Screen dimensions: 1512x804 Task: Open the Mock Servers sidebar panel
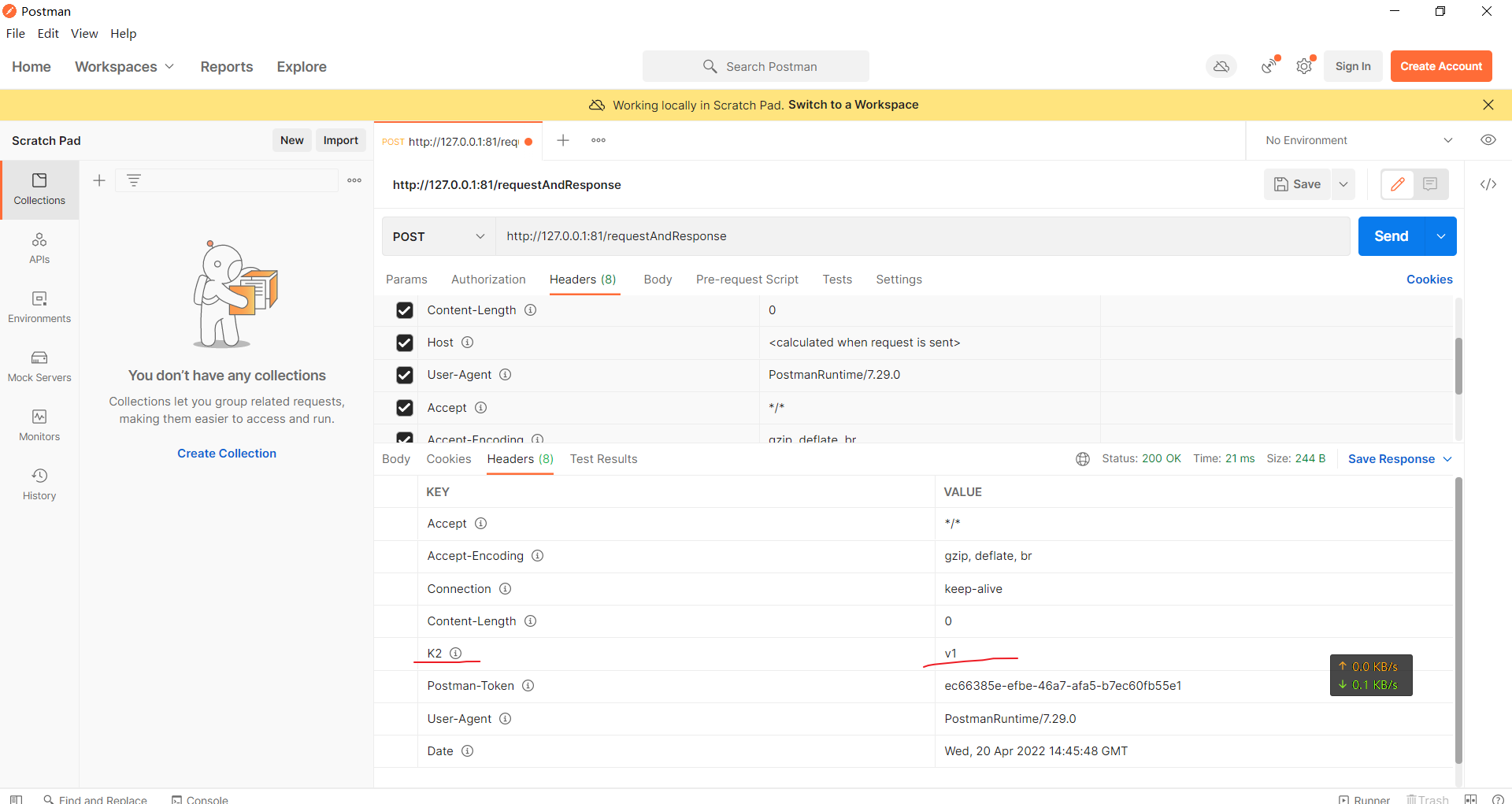[39, 367]
